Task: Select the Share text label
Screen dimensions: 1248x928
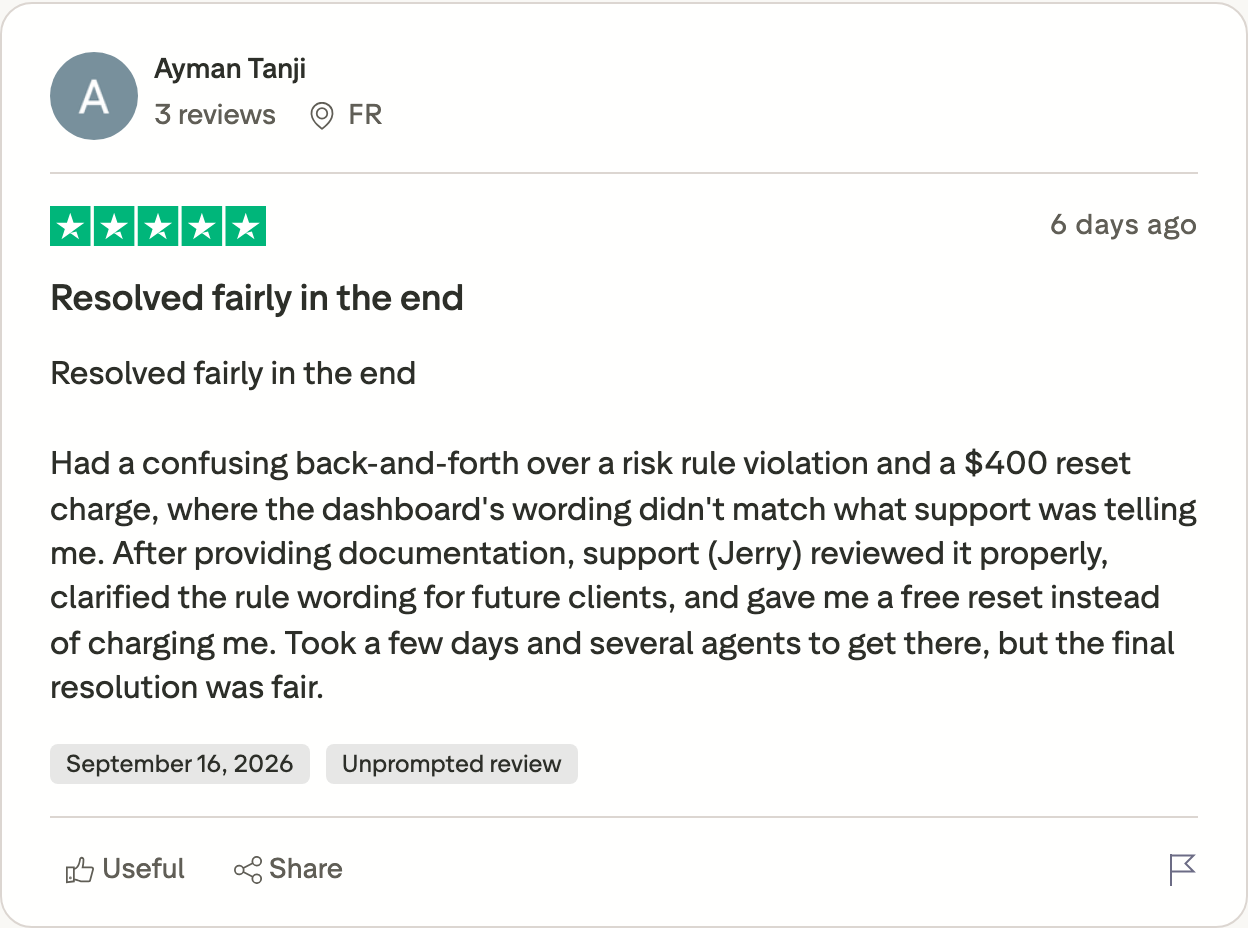Action: (306, 869)
